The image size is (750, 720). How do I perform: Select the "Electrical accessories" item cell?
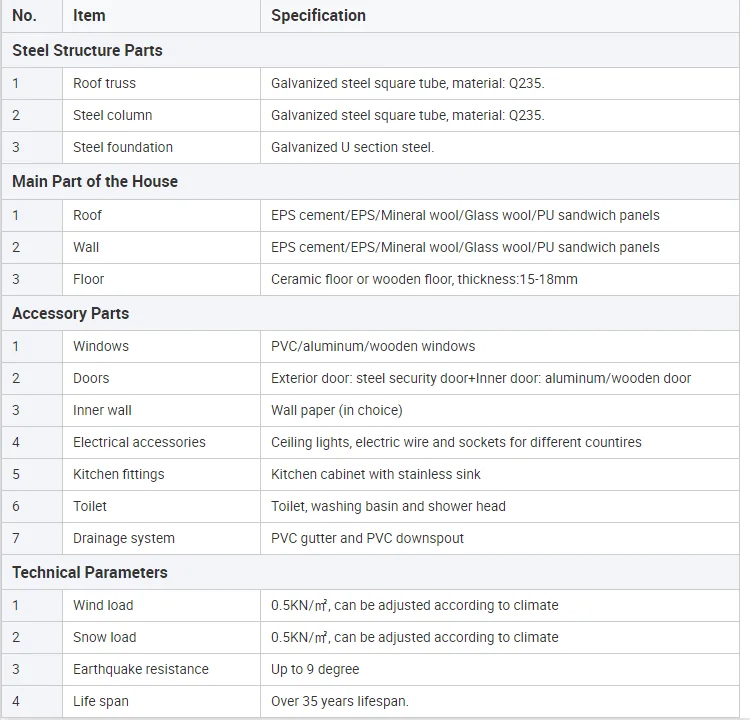139,442
